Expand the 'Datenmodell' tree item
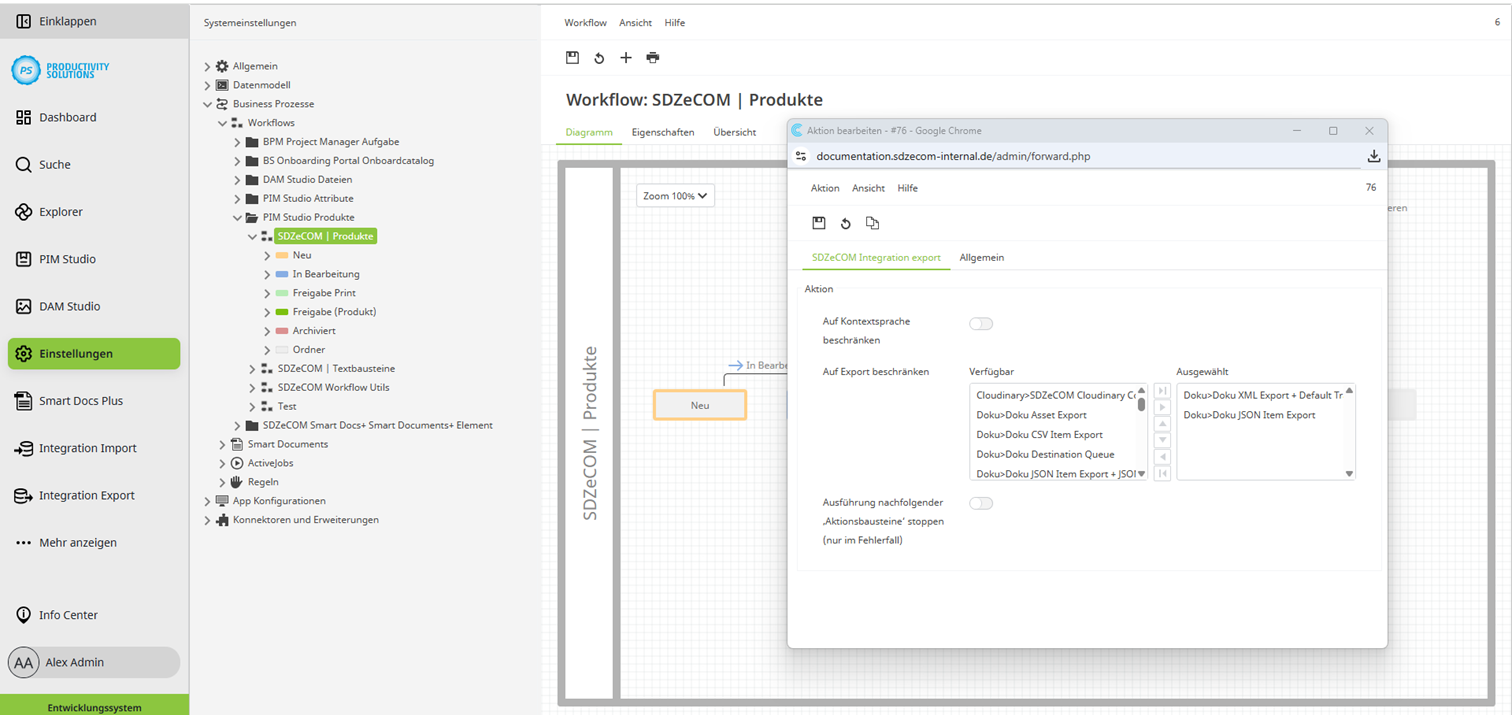Viewport: 1512px width, 715px height. pyautogui.click(x=207, y=84)
